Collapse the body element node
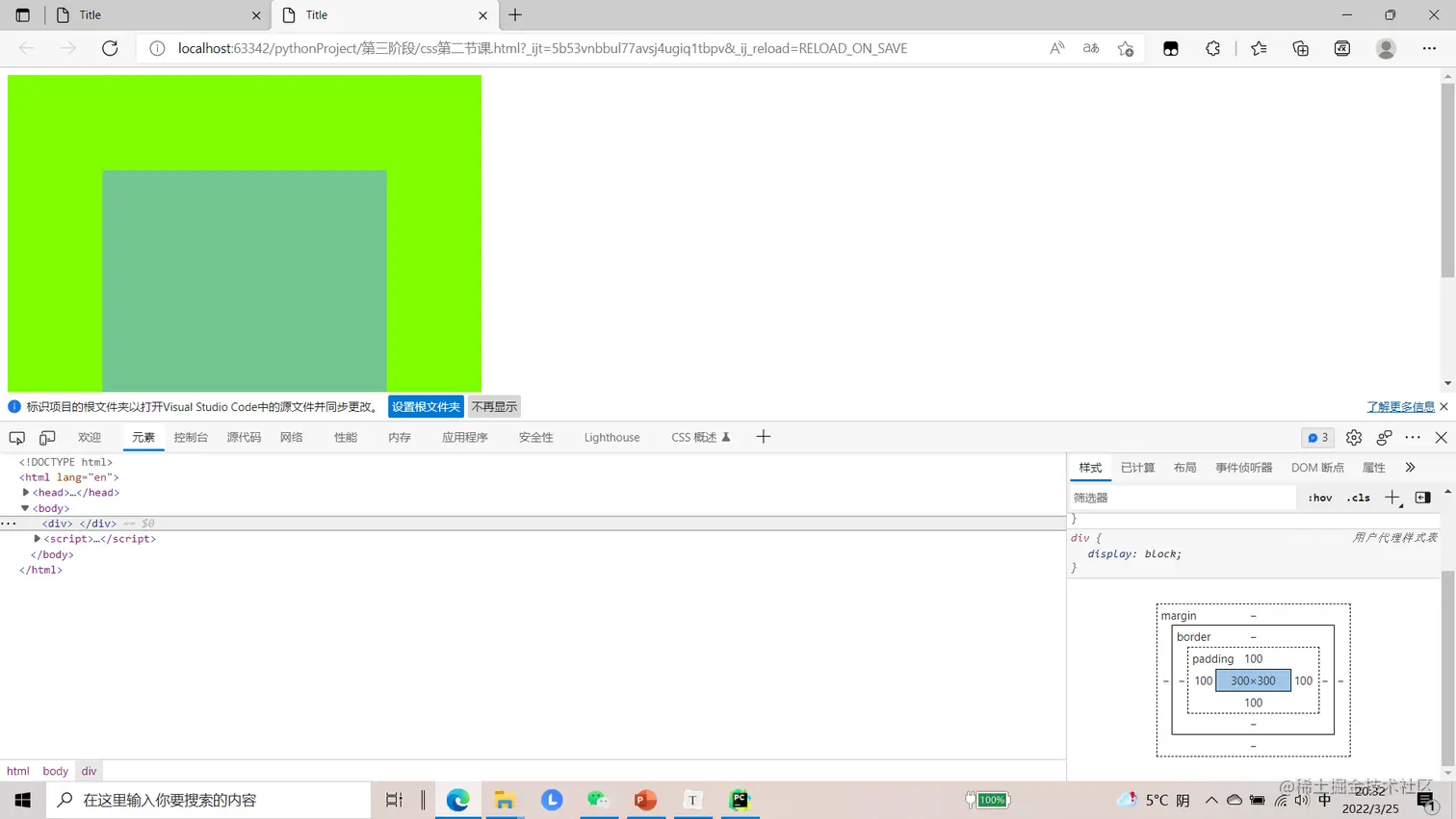This screenshot has height=819, width=1456. (25, 508)
